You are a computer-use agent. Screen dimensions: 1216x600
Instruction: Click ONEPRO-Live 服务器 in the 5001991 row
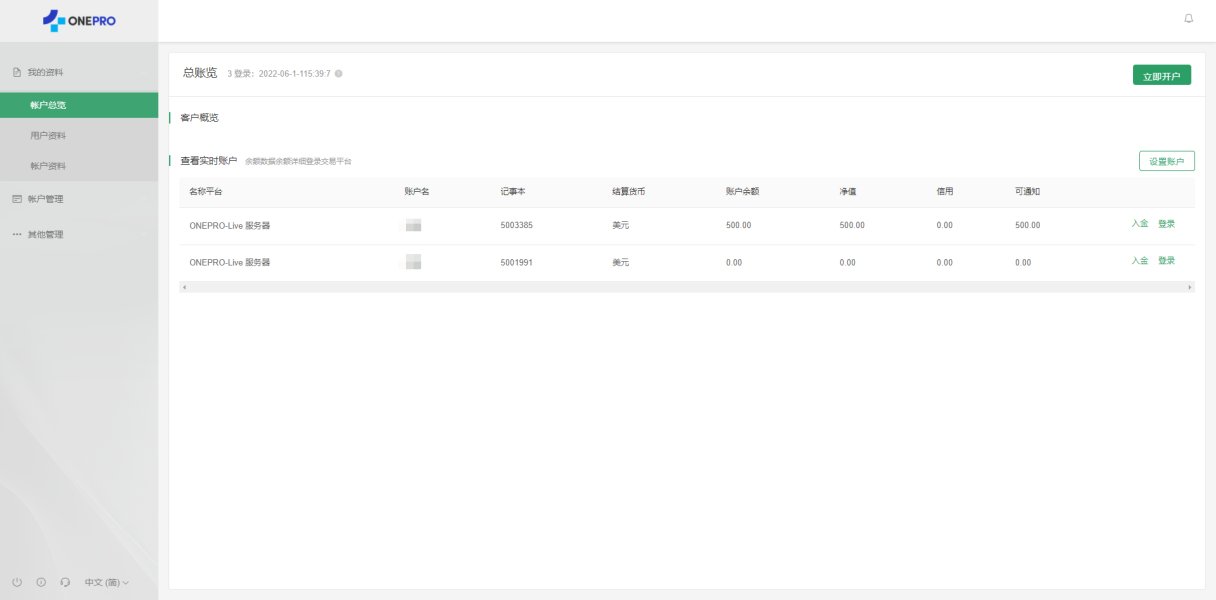[x=230, y=263]
